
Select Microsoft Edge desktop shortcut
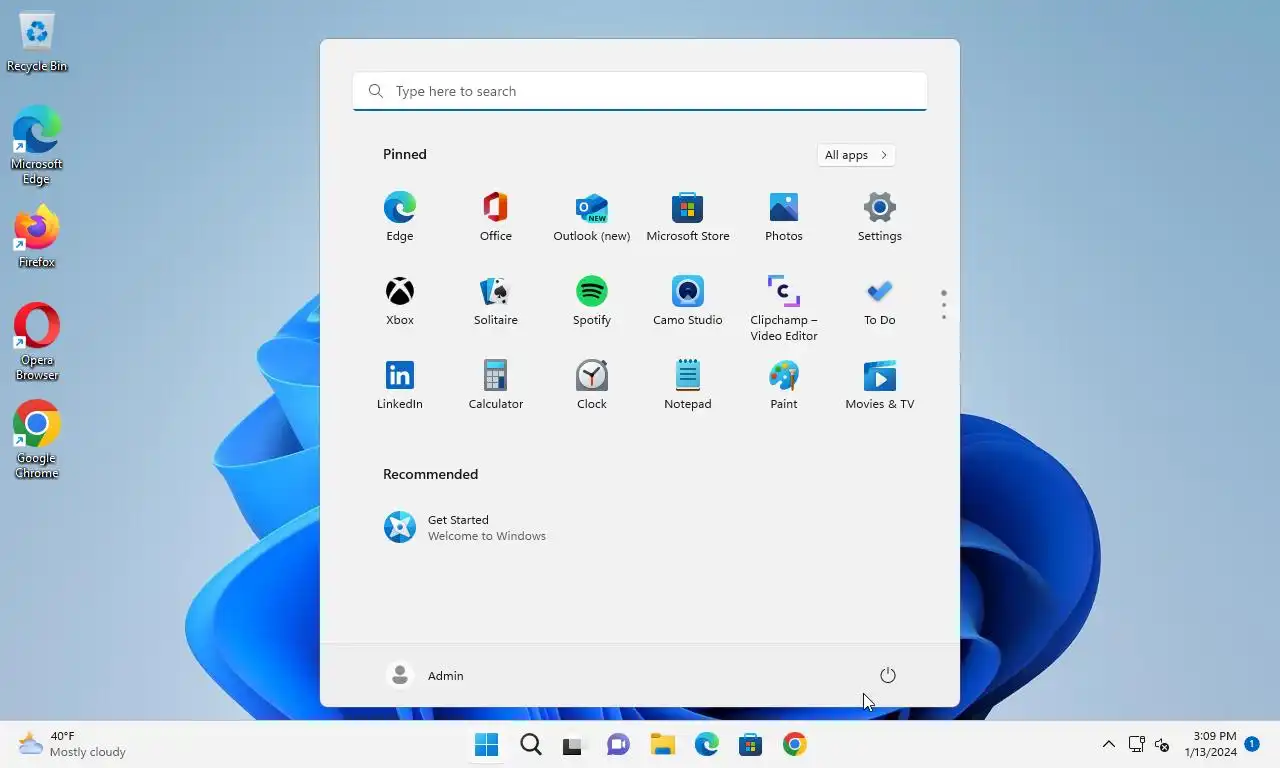[37, 146]
